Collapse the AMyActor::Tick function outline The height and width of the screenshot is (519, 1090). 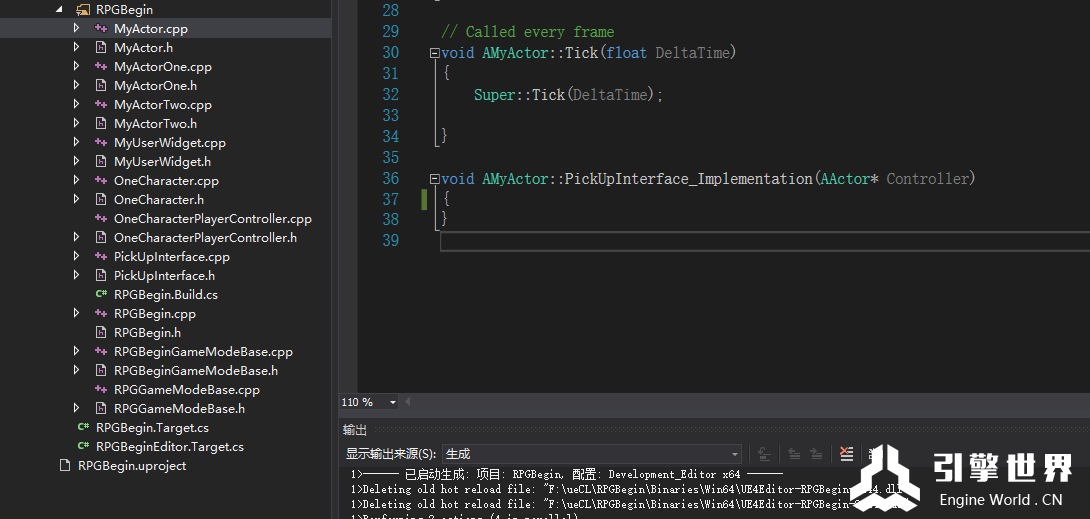(434, 53)
